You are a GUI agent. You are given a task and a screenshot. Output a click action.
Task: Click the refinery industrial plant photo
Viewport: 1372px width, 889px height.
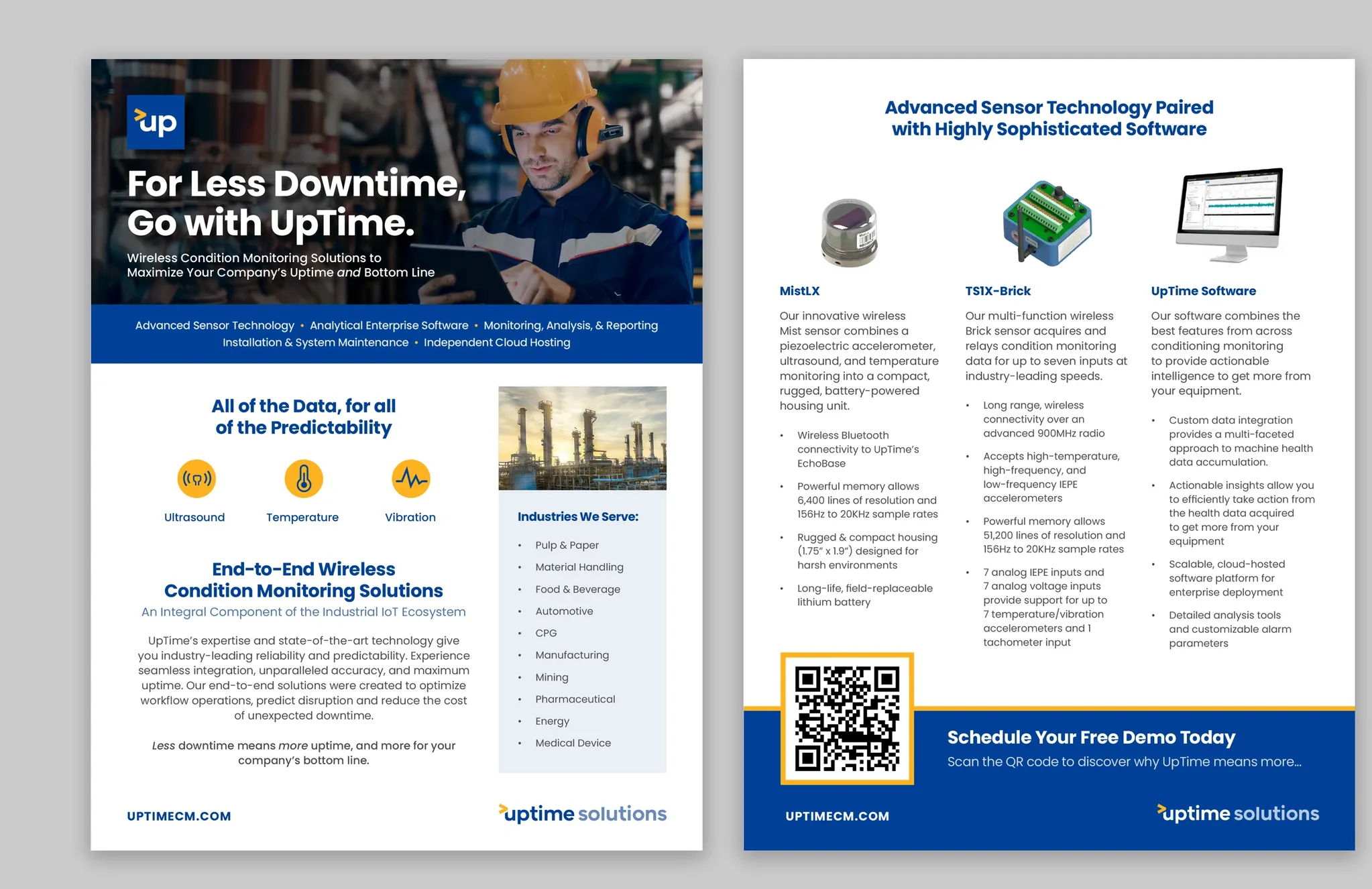582,438
